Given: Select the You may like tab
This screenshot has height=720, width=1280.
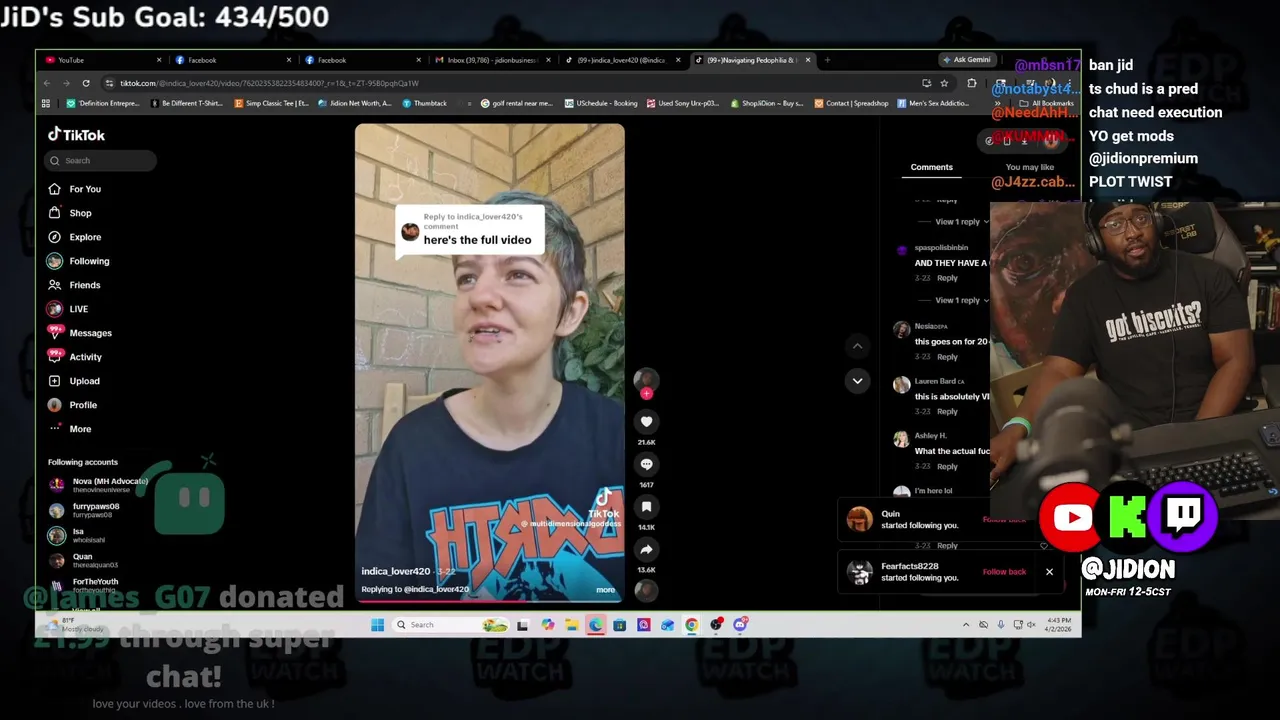Looking at the screenshot, I should click(1030, 167).
